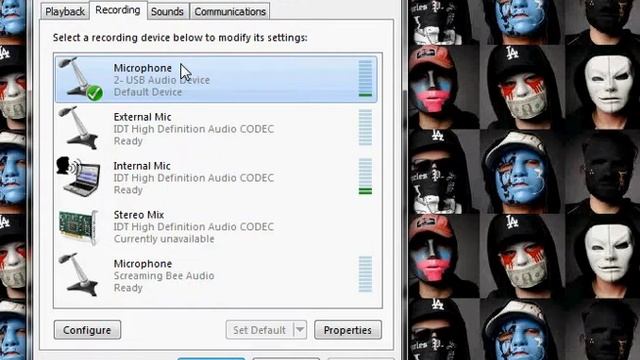Screen dimensions: 640x360
Task: Select the USB Audio Device microphone icon
Action: (x=80, y=78)
